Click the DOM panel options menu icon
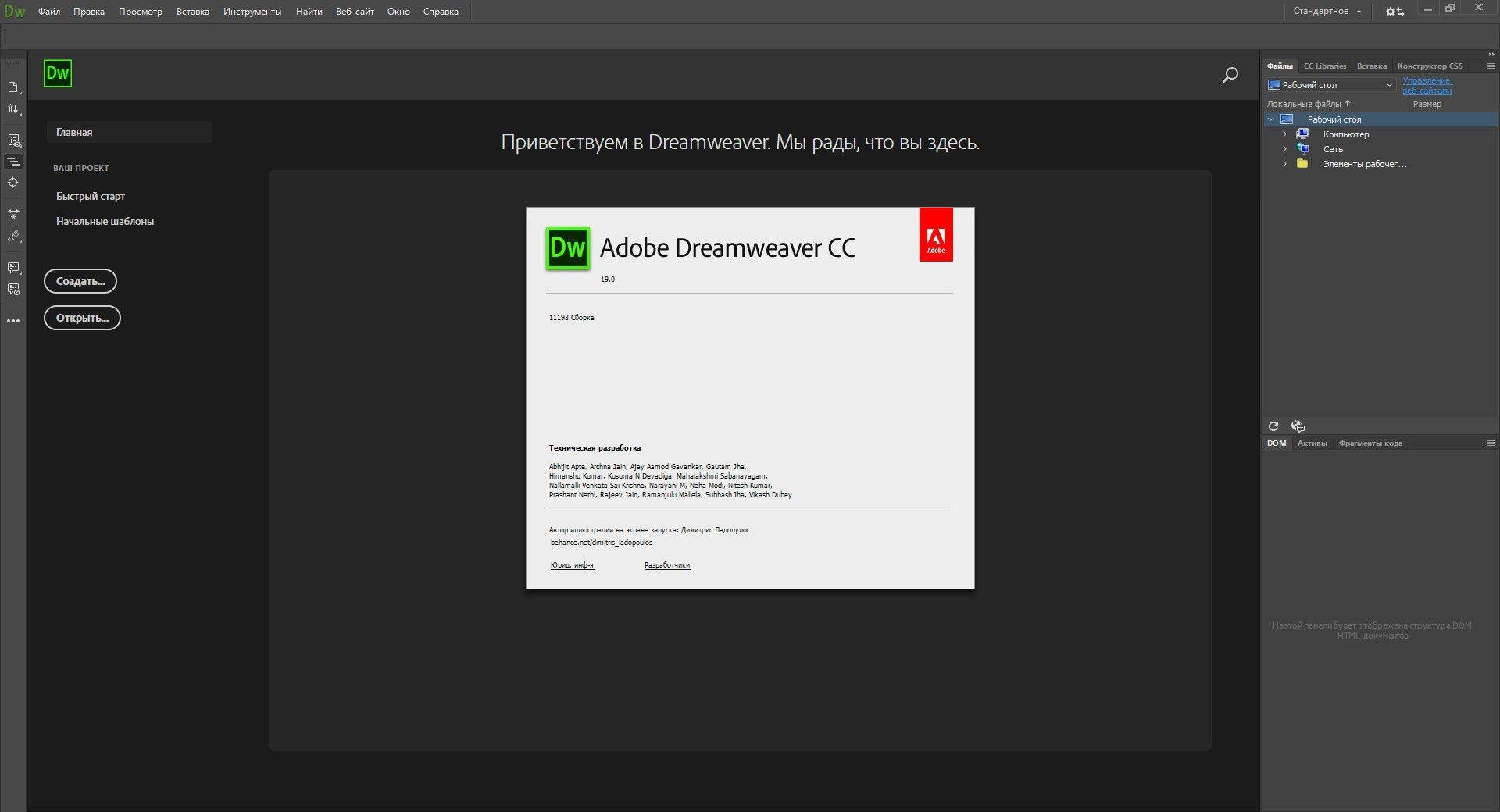Viewport: 1500px width, 812px height. (1490, 443)
